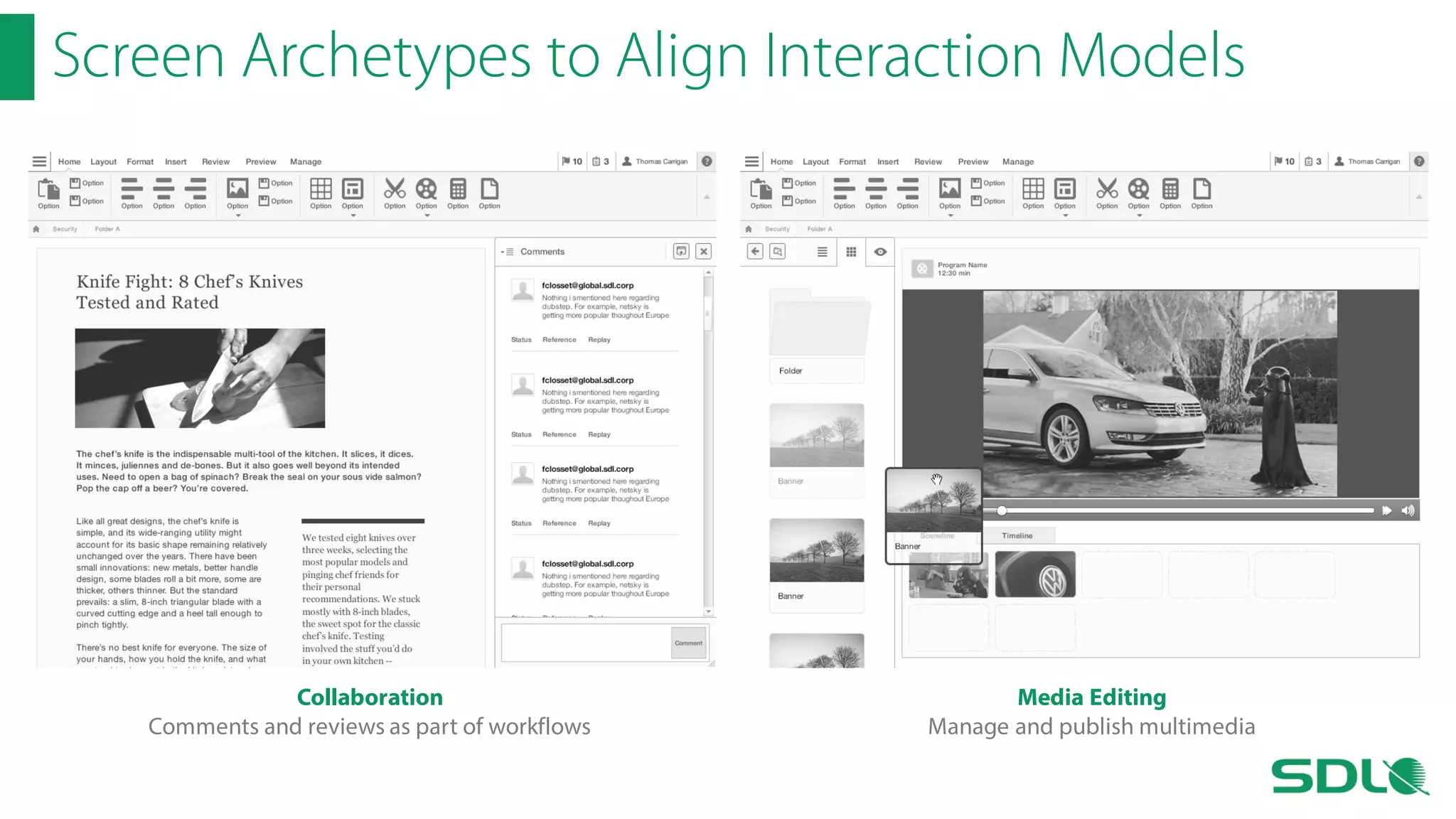Screen dimensions: 1456x819
Task: Click form layout icon in Media Editing ribbon
Action: coord(1065,188)
